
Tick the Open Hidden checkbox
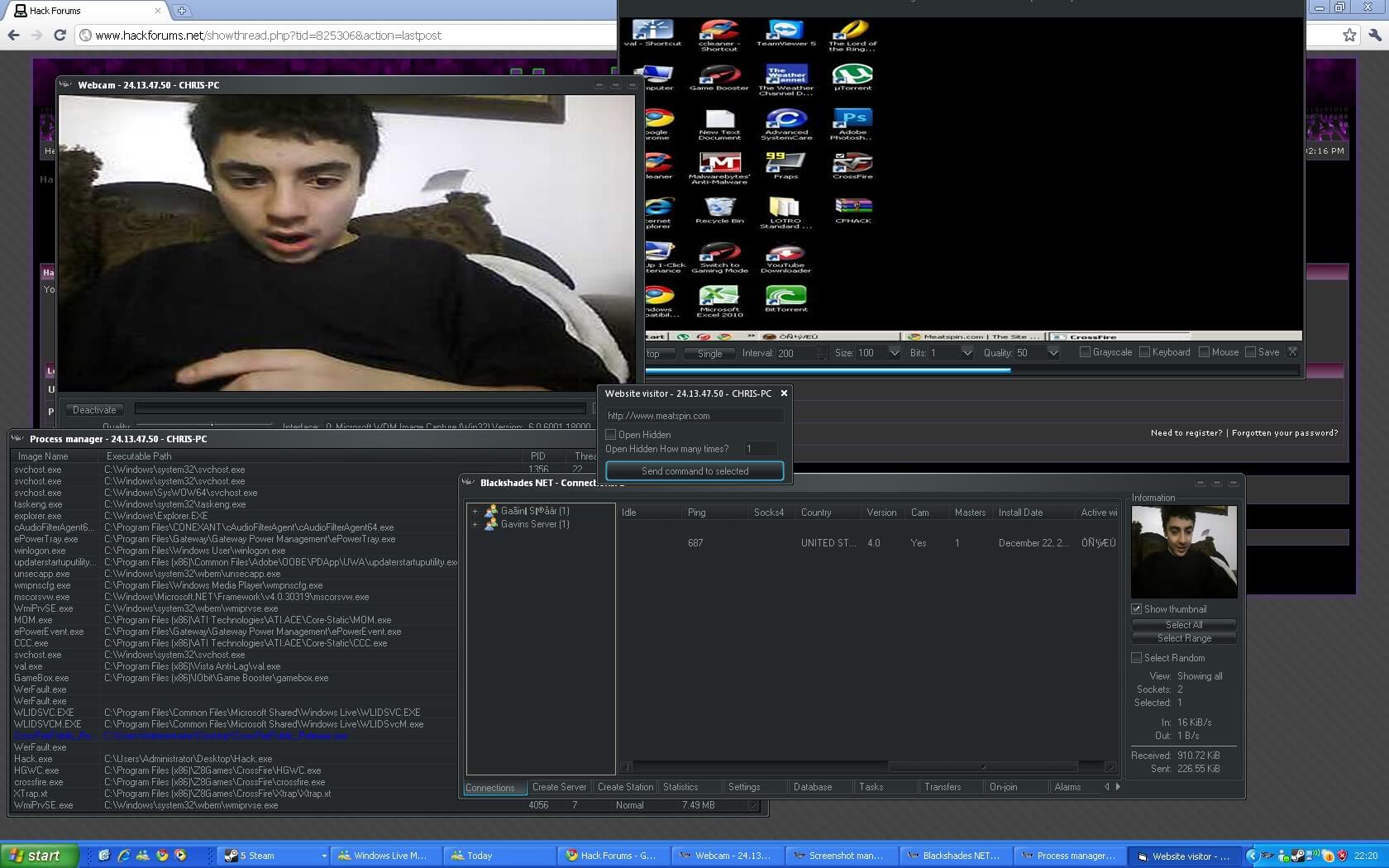tap(611, 434)
